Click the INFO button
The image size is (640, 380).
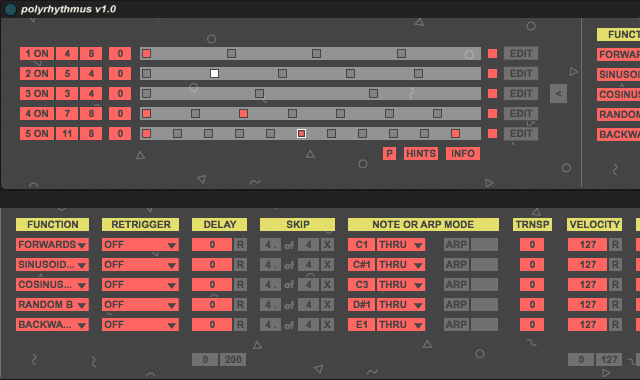tap(463, 153)
